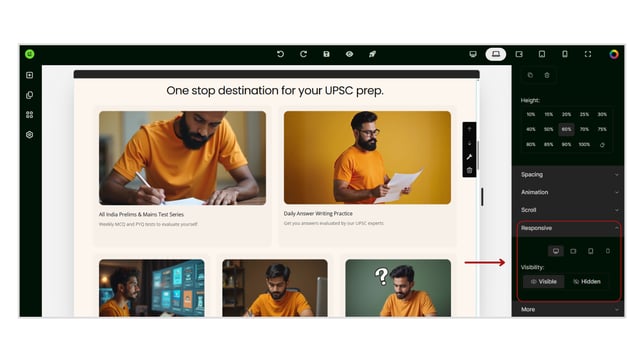Open the apps grid icon in left sidebar

click(30, 115)
